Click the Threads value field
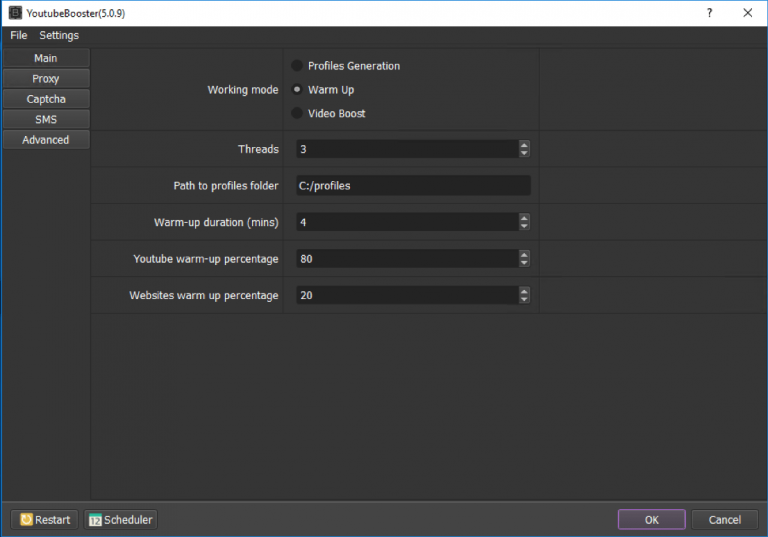 click(x=408, y=149)
